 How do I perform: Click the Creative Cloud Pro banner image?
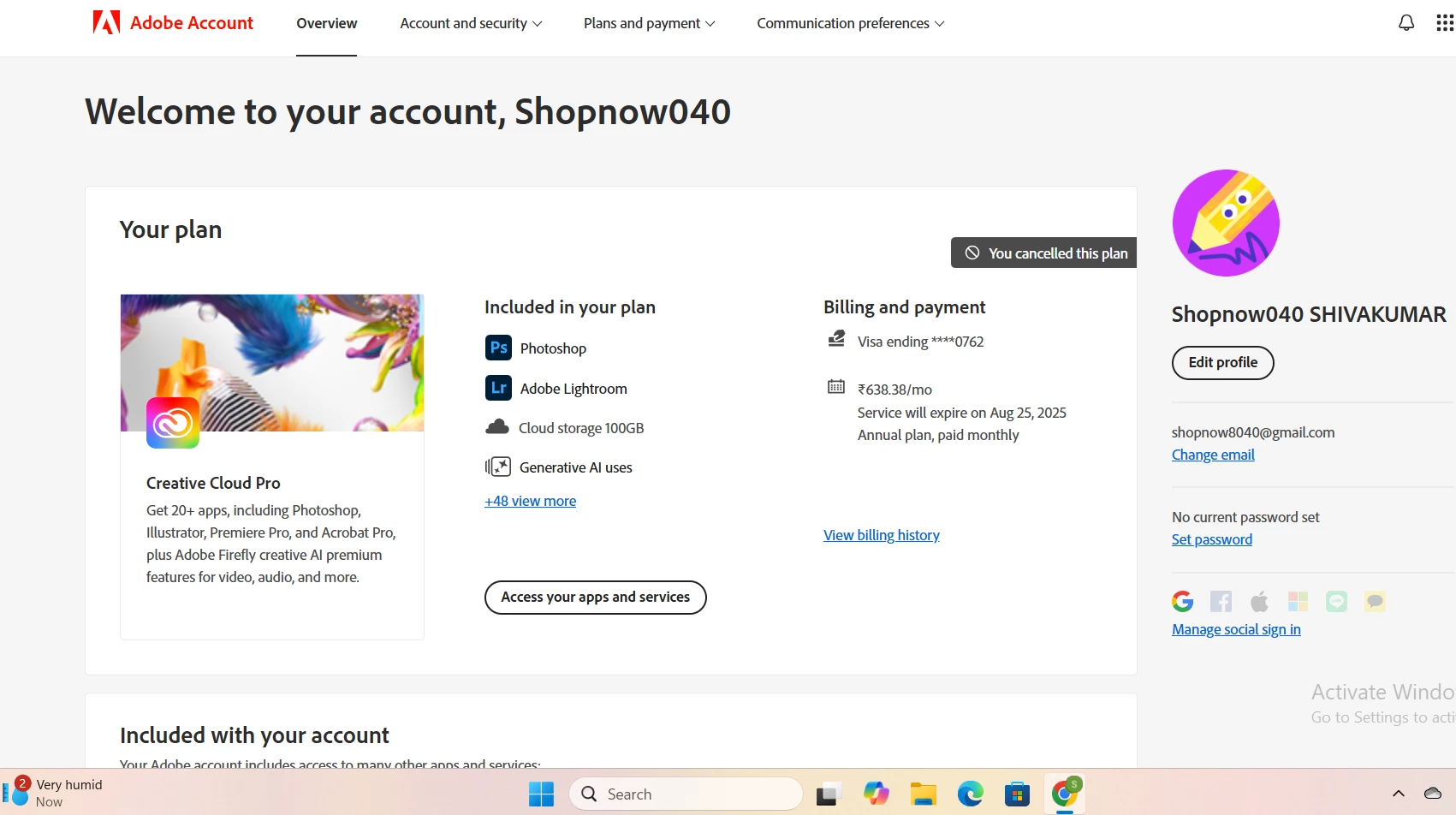[272, 363]
